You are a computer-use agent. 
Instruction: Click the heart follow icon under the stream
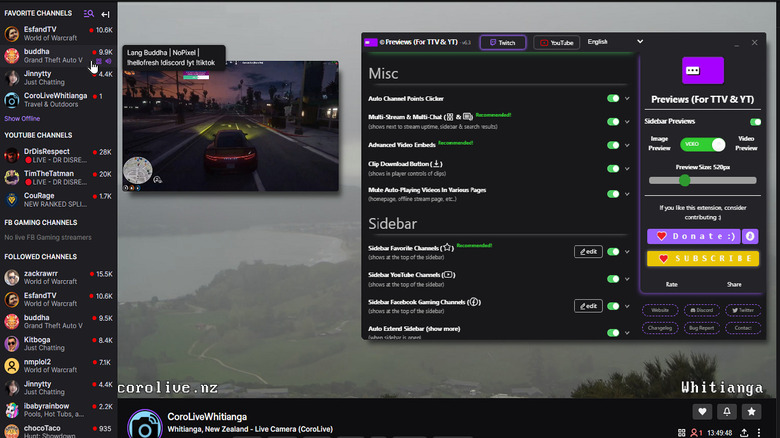pyautogui.click(x=703, y=411)
